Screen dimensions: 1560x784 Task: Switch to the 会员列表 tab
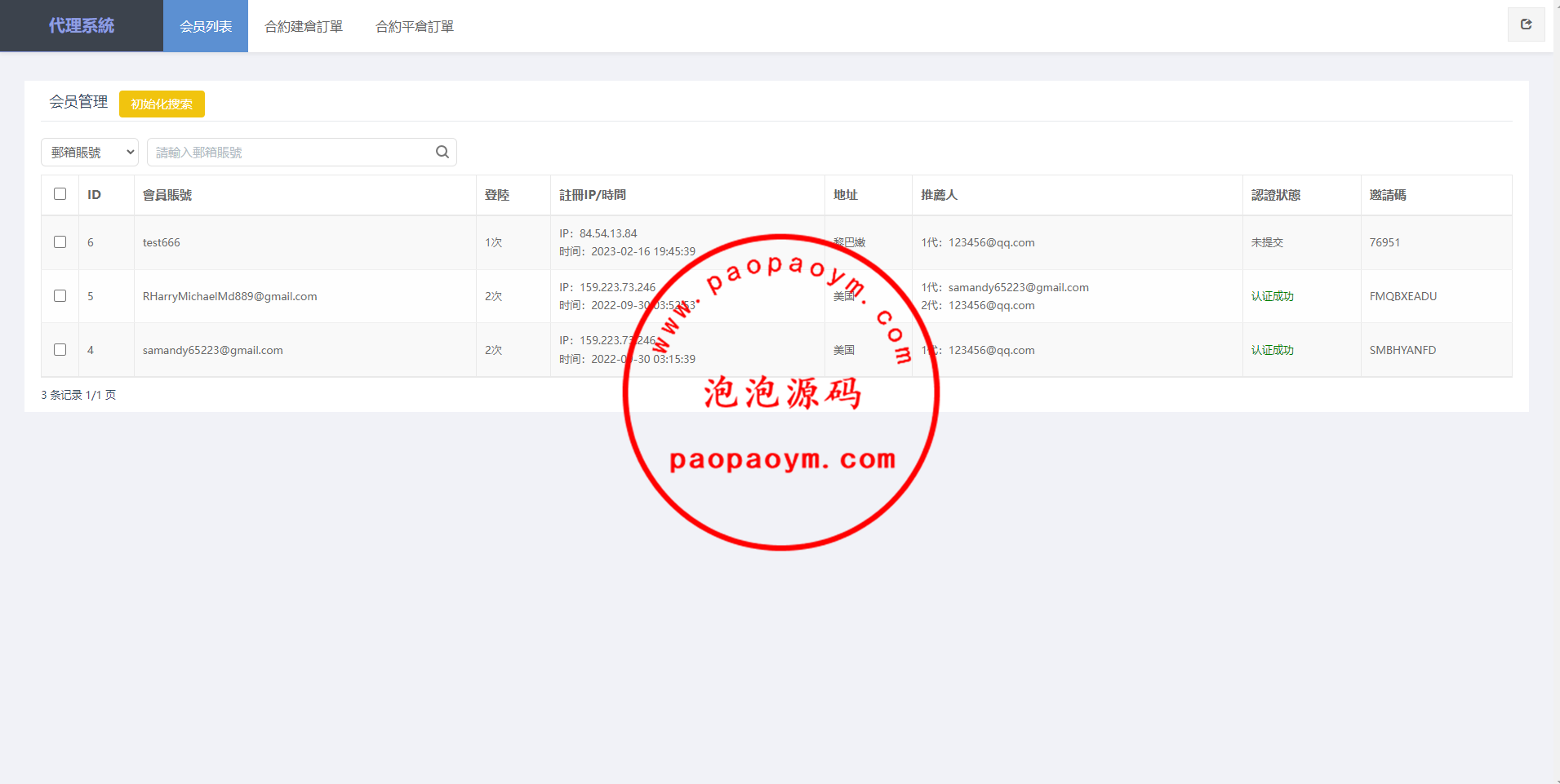point(206,26)
